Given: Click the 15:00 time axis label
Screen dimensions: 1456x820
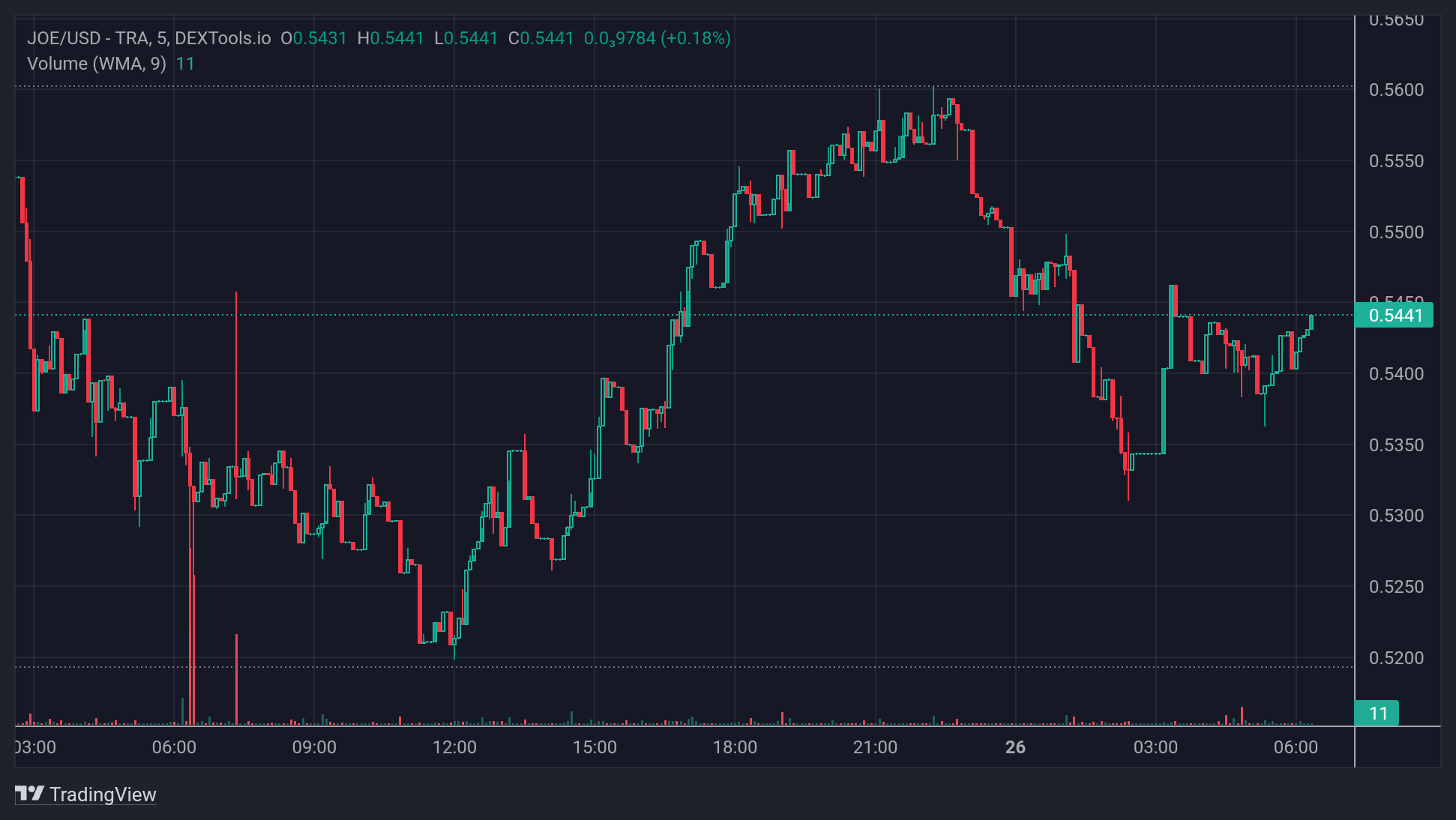Looking at the screenshot, I should coord(595,747).
